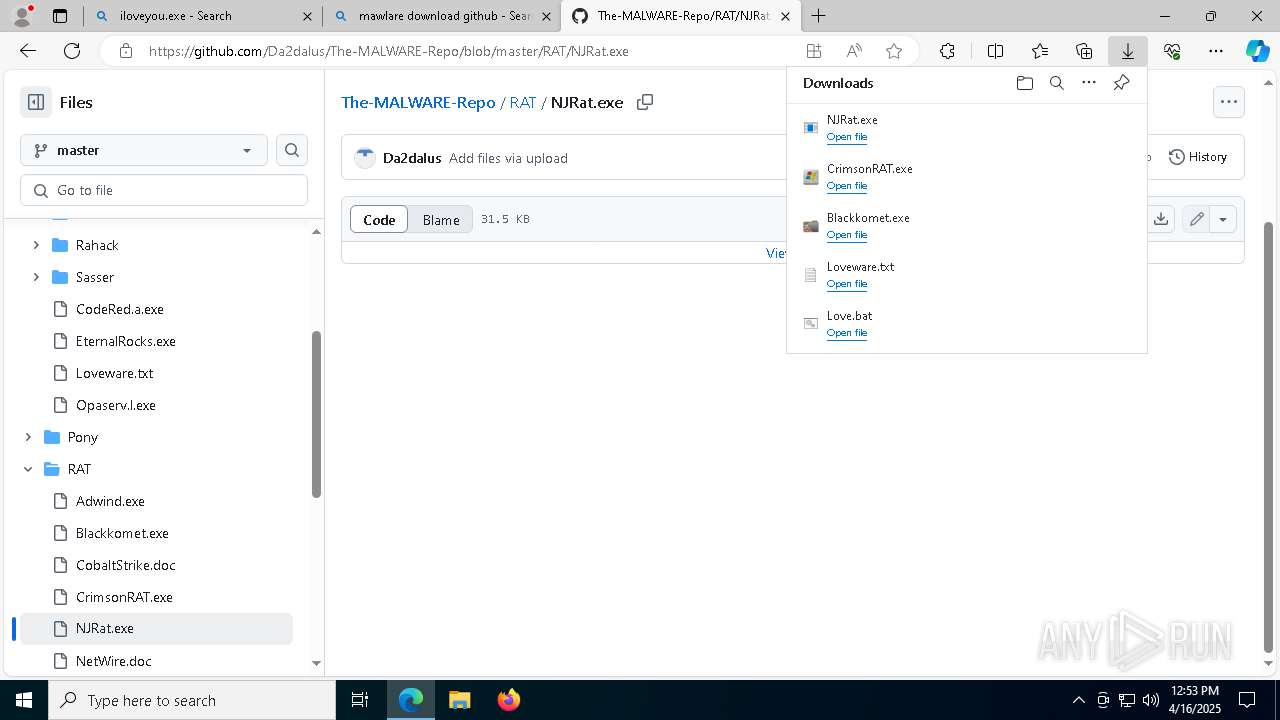Refresh the current page
The image size is (1280, 720).
[x=72, y=51]
